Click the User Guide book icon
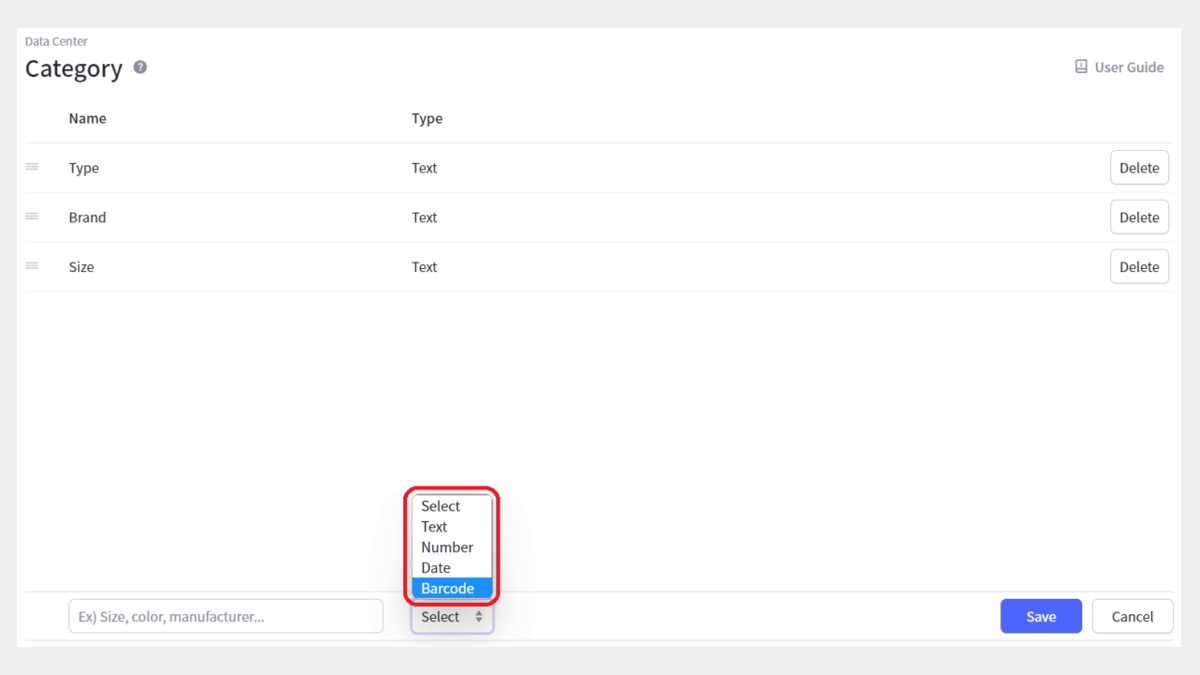This screenshot has width=1200, height=675. click(1081, 67)
